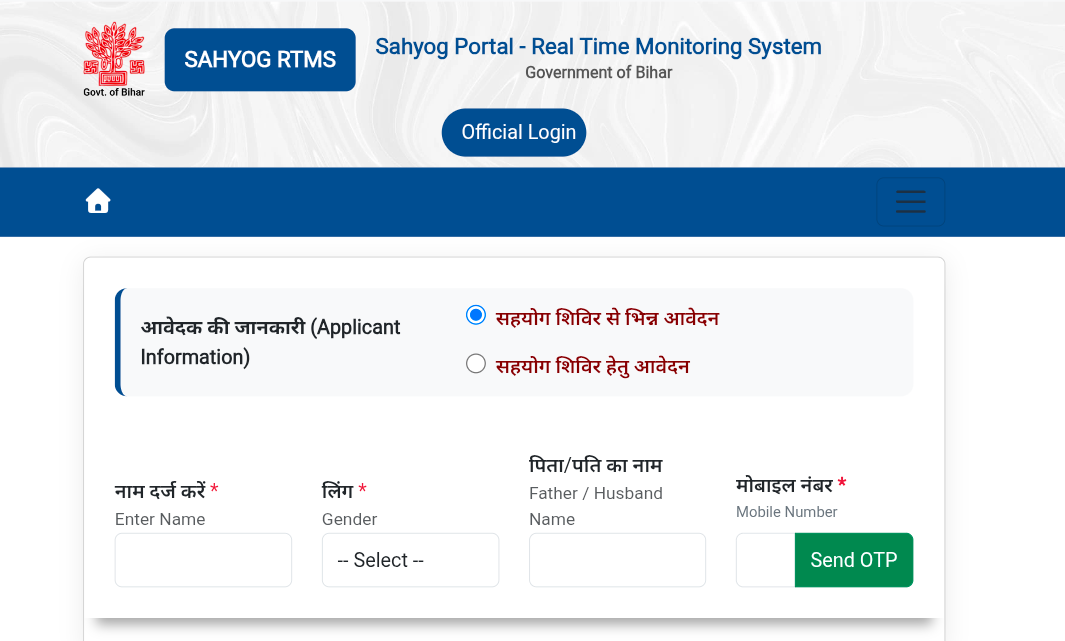This screenshot has width=1065, height=641.
Task: Go to the home page via house icon
Action: pos(98,201)
